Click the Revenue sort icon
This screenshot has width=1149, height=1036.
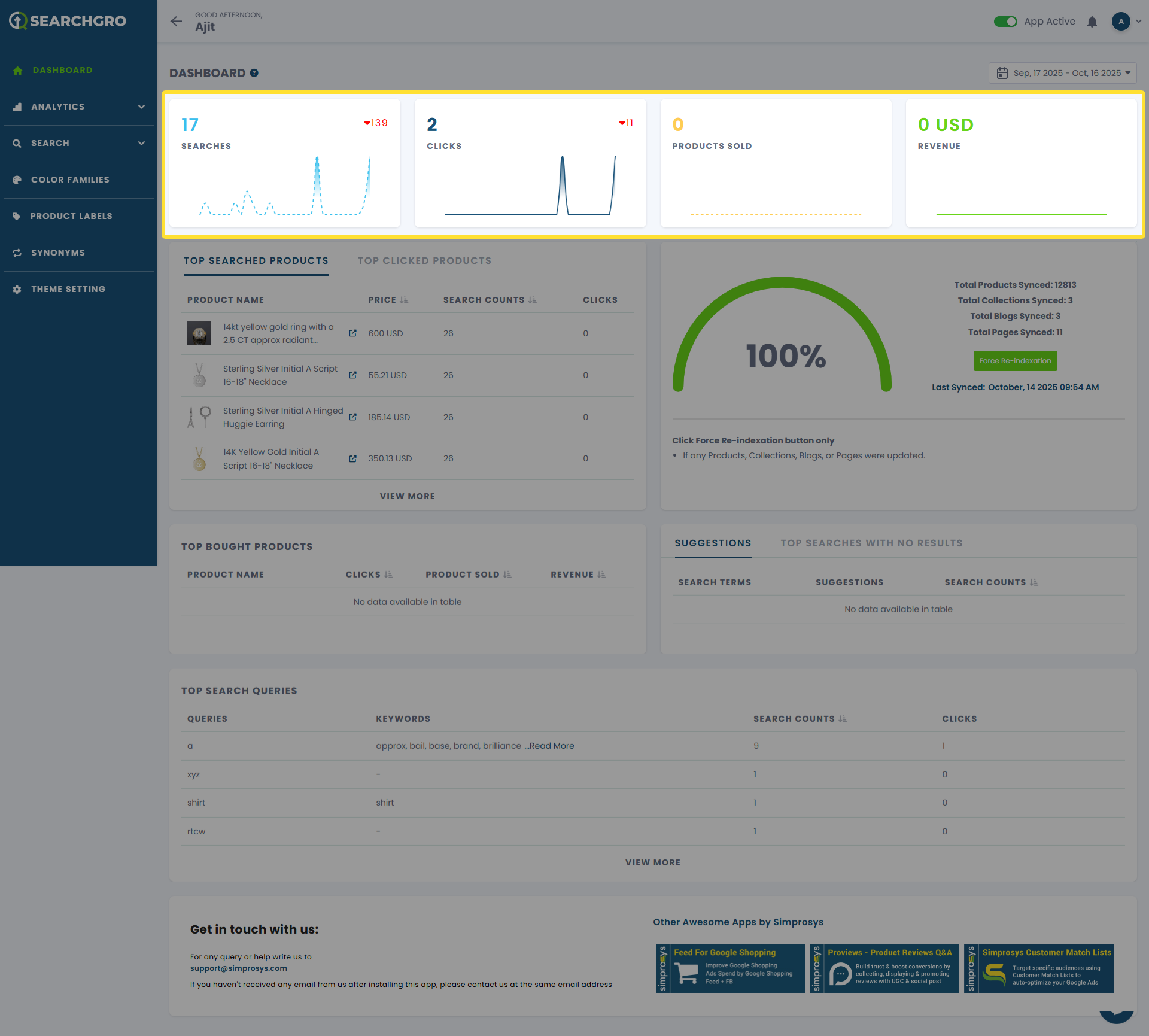click(601, 575)
